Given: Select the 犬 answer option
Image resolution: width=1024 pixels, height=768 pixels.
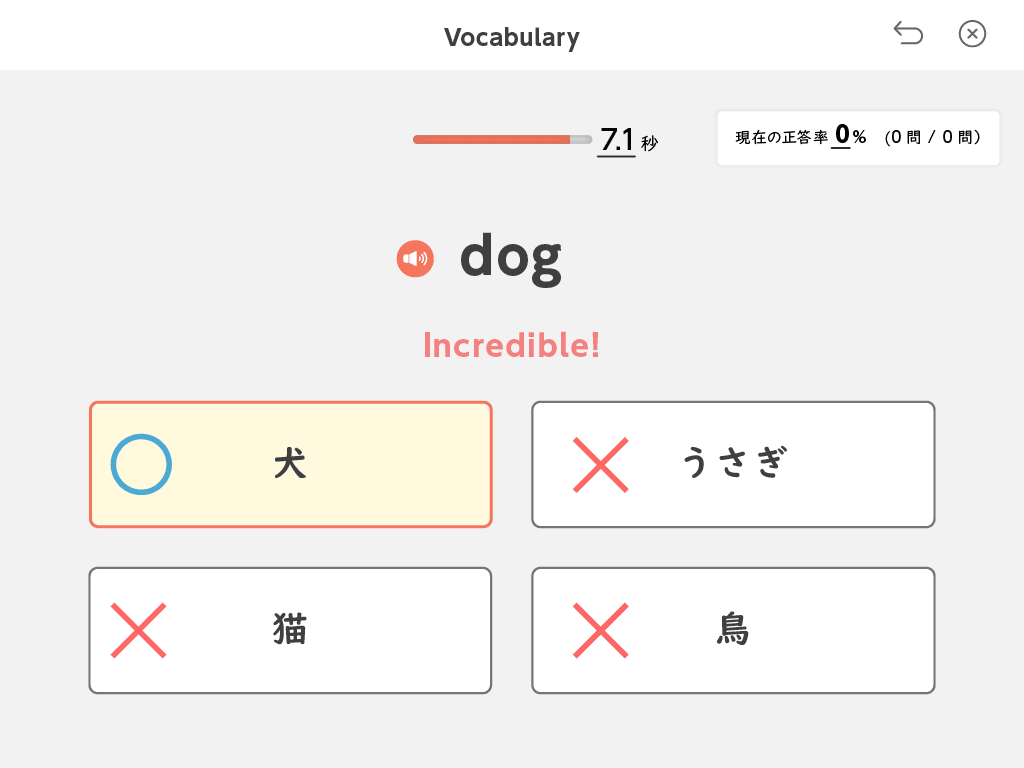Looking at the screenshot, I should pyautogui.click(x=290, y=464).
